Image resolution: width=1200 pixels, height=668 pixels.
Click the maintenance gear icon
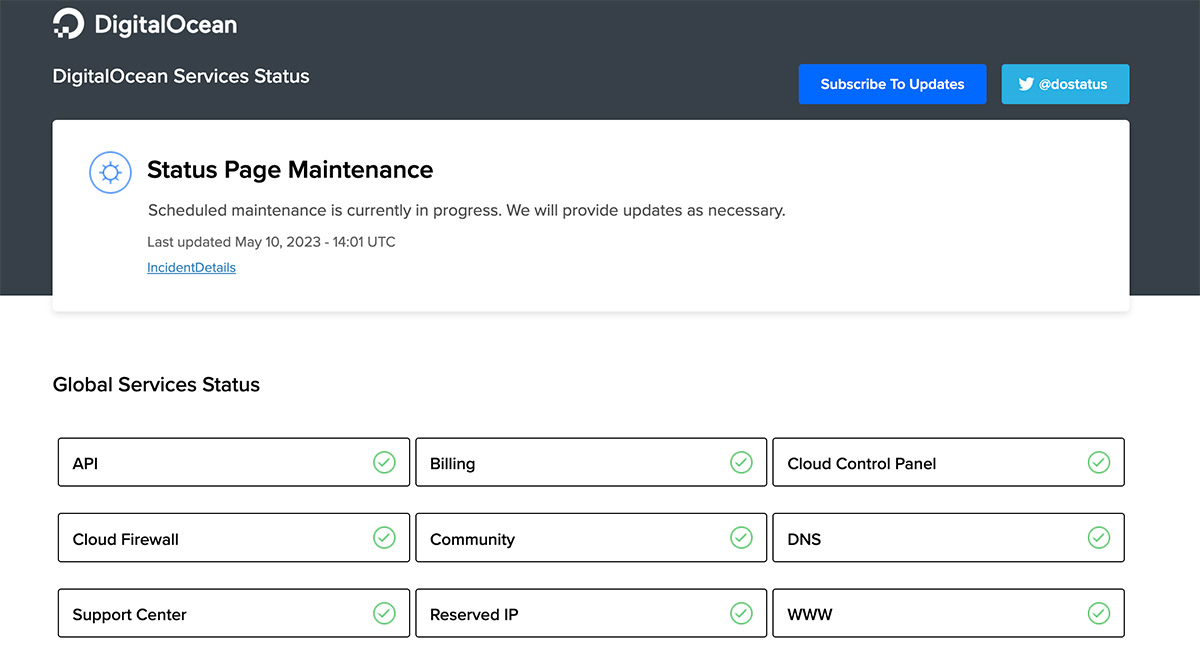pos(110,172)
